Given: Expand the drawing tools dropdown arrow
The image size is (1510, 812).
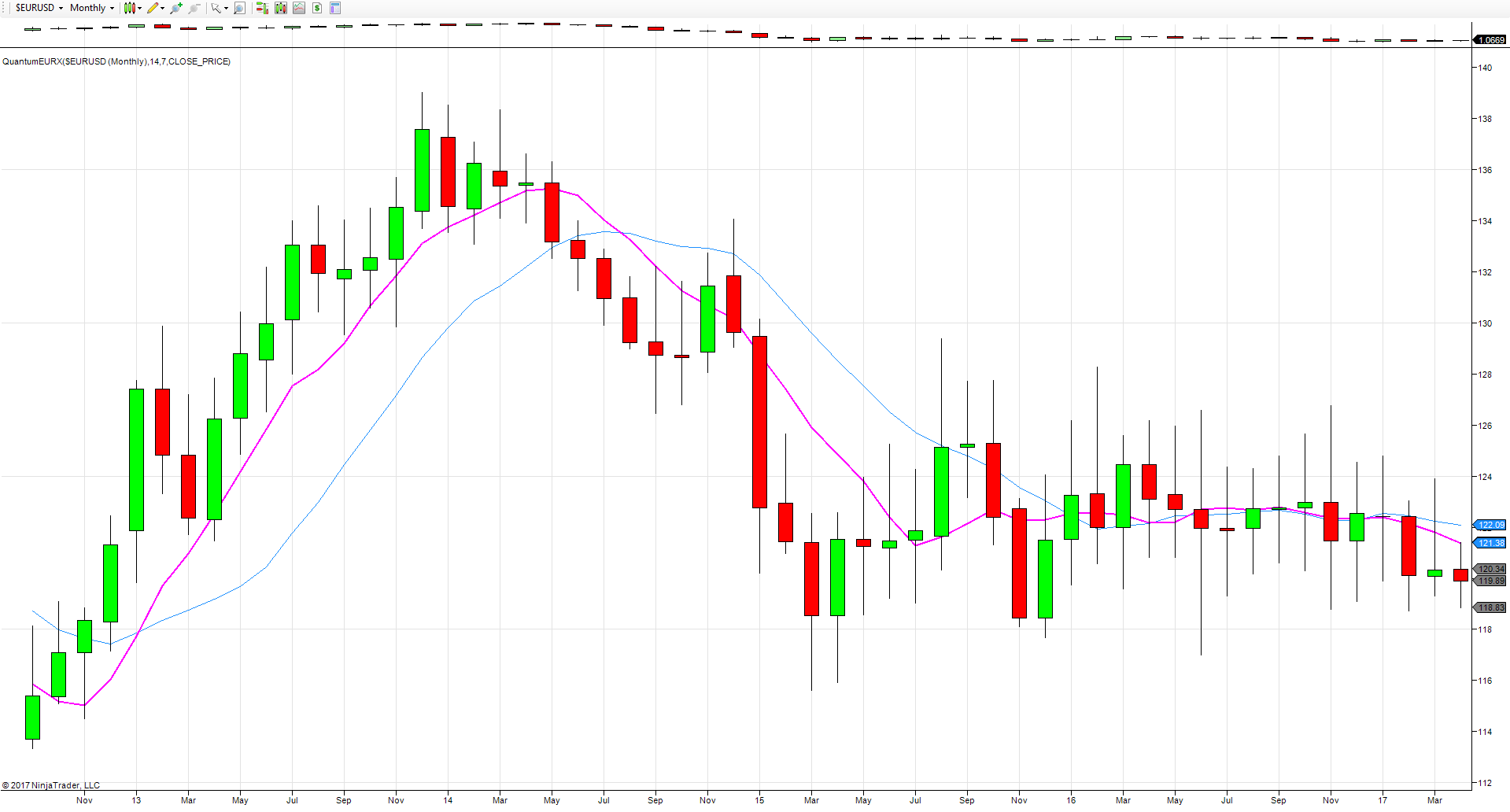Looking at the screenshot, I should tap(162, 8).
